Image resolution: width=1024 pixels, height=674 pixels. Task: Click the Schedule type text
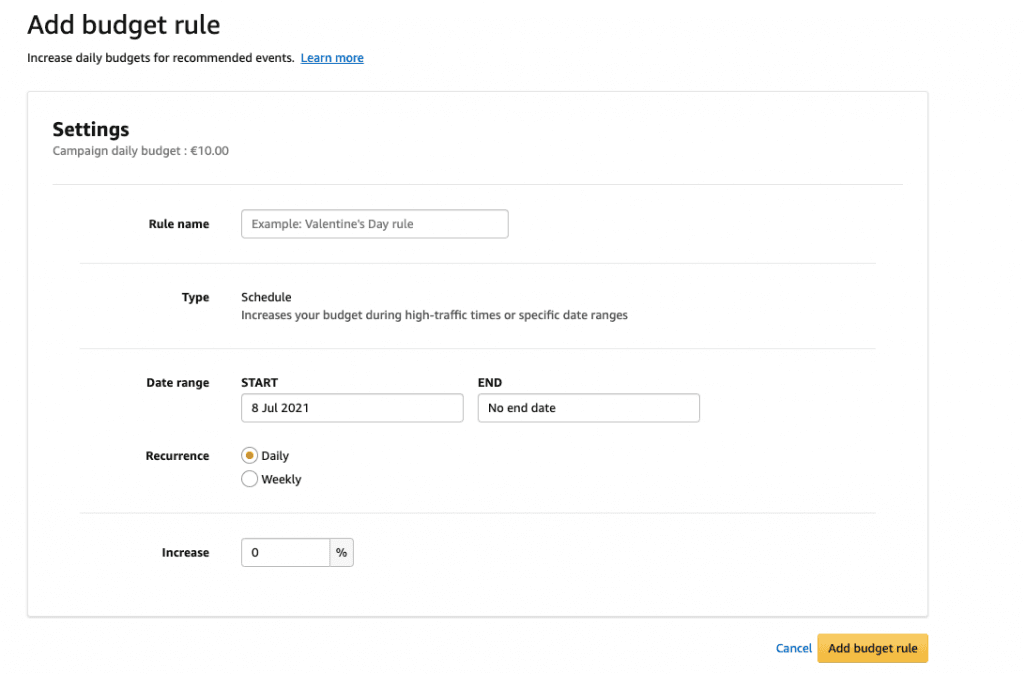pos(266,297)
